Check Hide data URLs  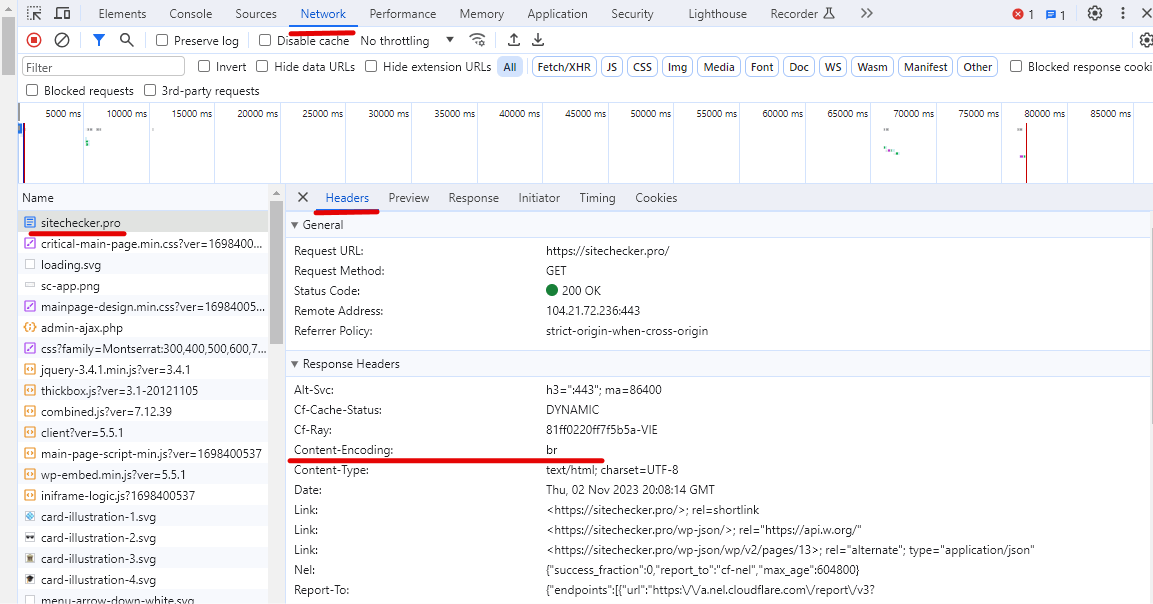click(x=262, y=66)
